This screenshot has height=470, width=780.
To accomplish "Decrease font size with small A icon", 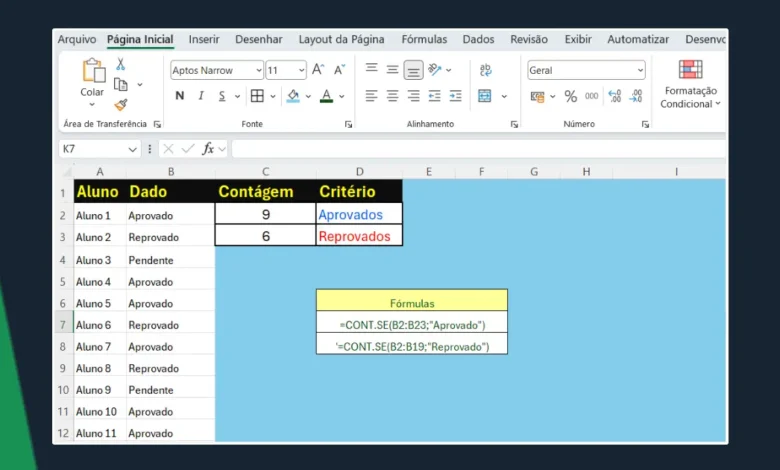I will 339,70.
